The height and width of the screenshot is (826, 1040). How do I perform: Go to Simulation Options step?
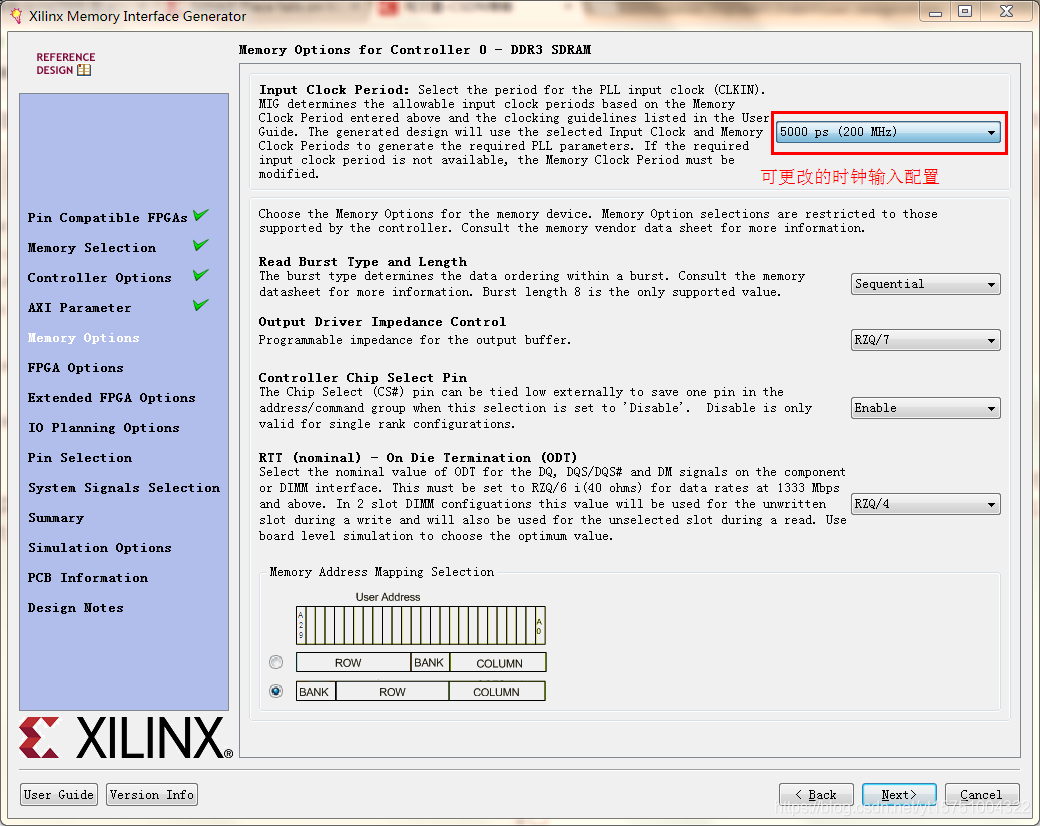tap(99, 547)
